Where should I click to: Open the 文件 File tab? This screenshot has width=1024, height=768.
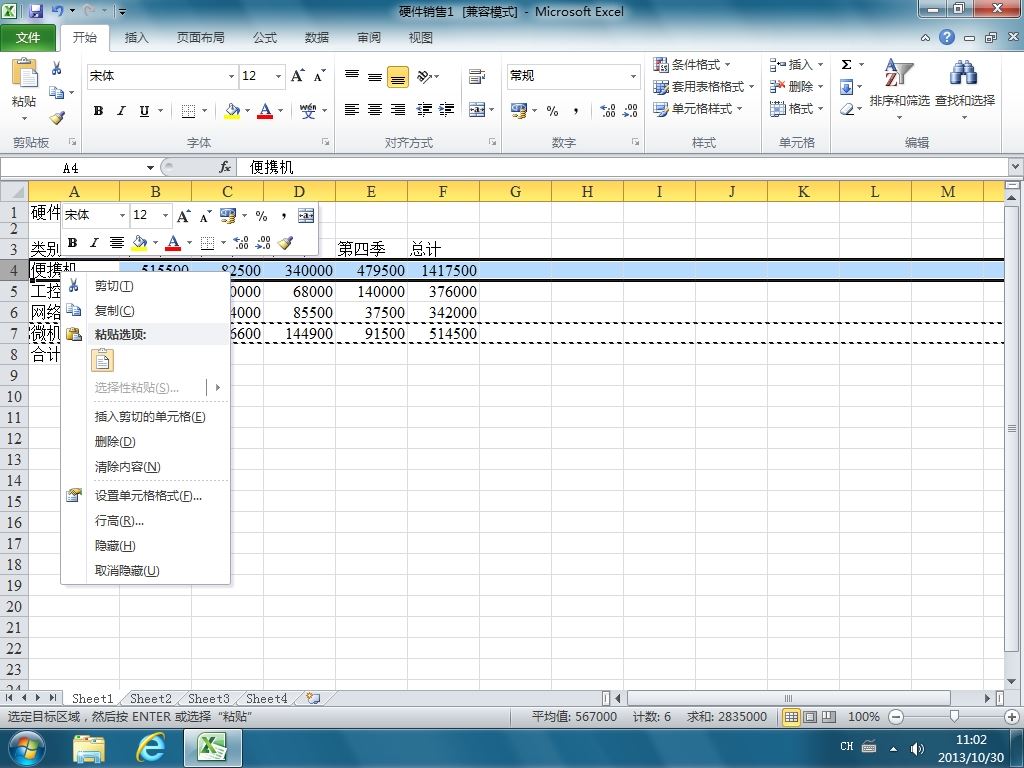click(27, 37)
